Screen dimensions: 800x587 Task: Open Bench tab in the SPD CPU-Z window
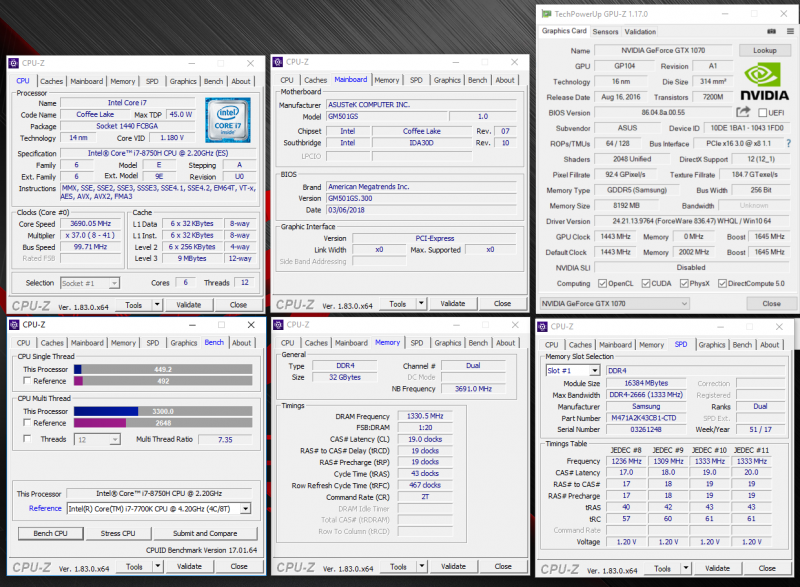pos(742,345)
